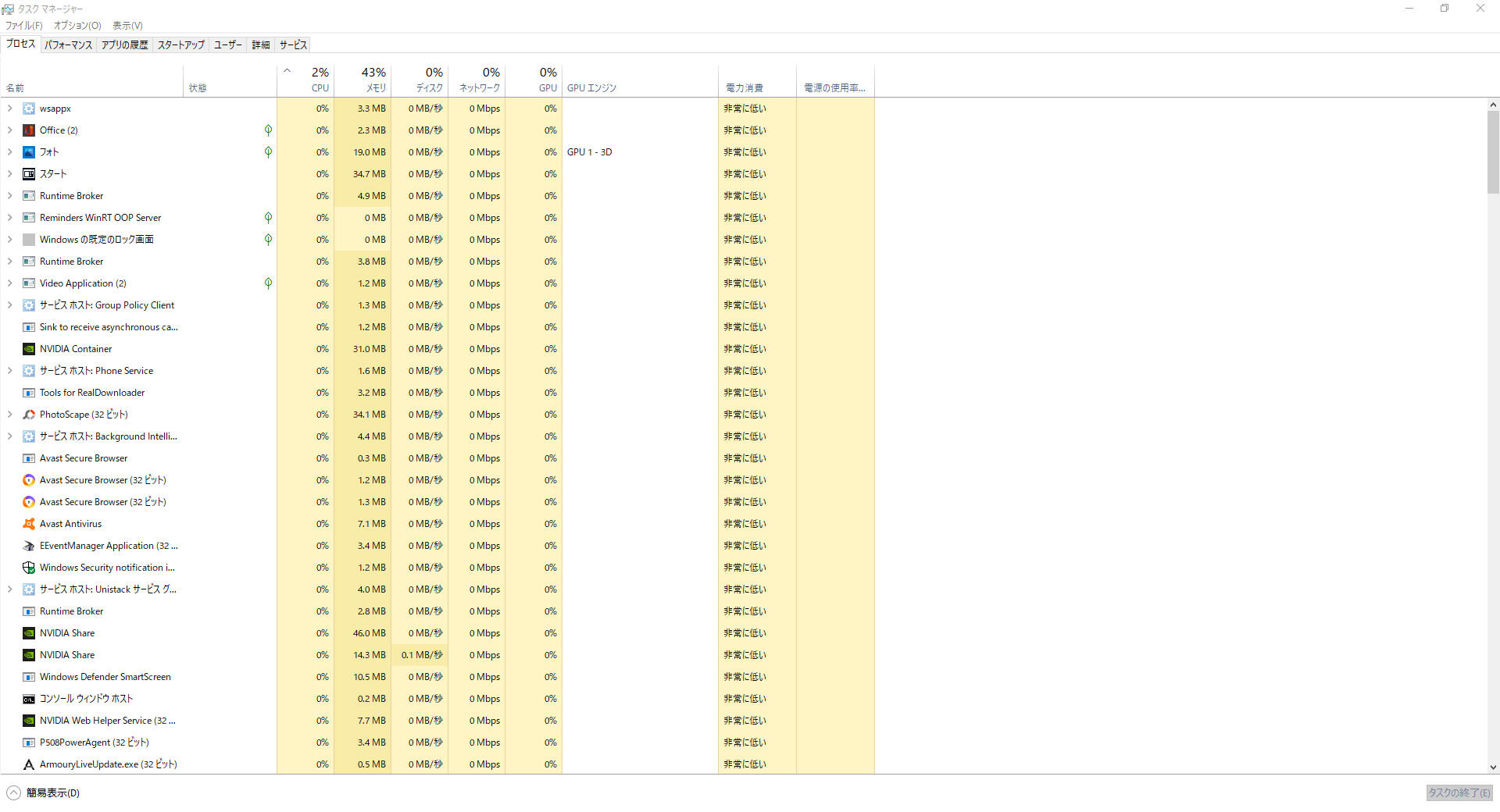The image size is (1500, 812).
Task: Sort by the CPU column header
Action: point(305,80)
